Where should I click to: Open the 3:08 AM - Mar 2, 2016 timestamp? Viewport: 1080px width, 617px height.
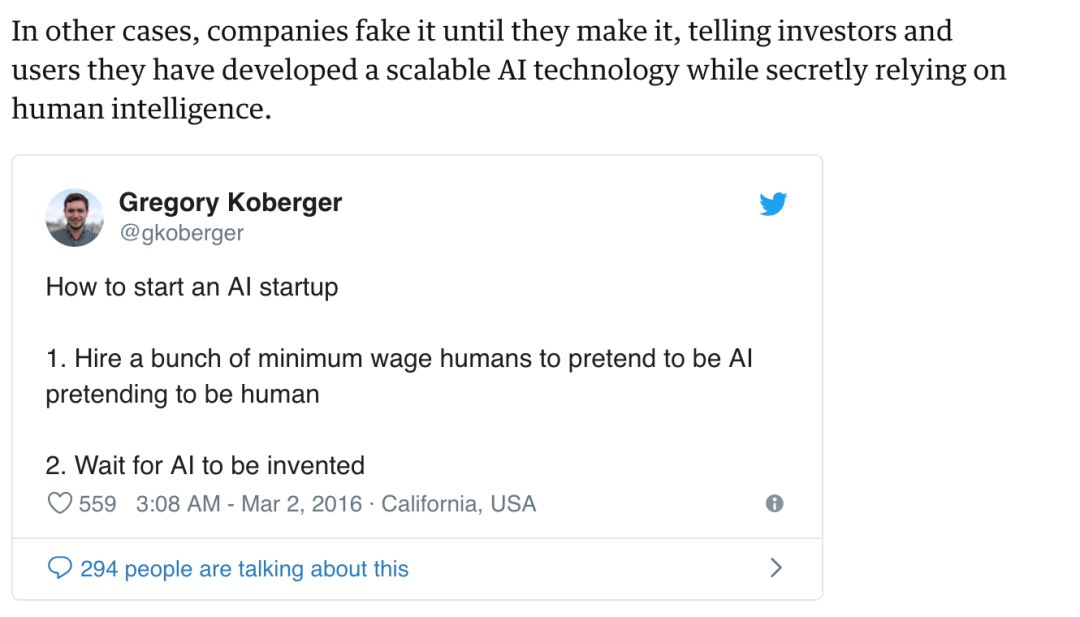[x=247, y=503]
